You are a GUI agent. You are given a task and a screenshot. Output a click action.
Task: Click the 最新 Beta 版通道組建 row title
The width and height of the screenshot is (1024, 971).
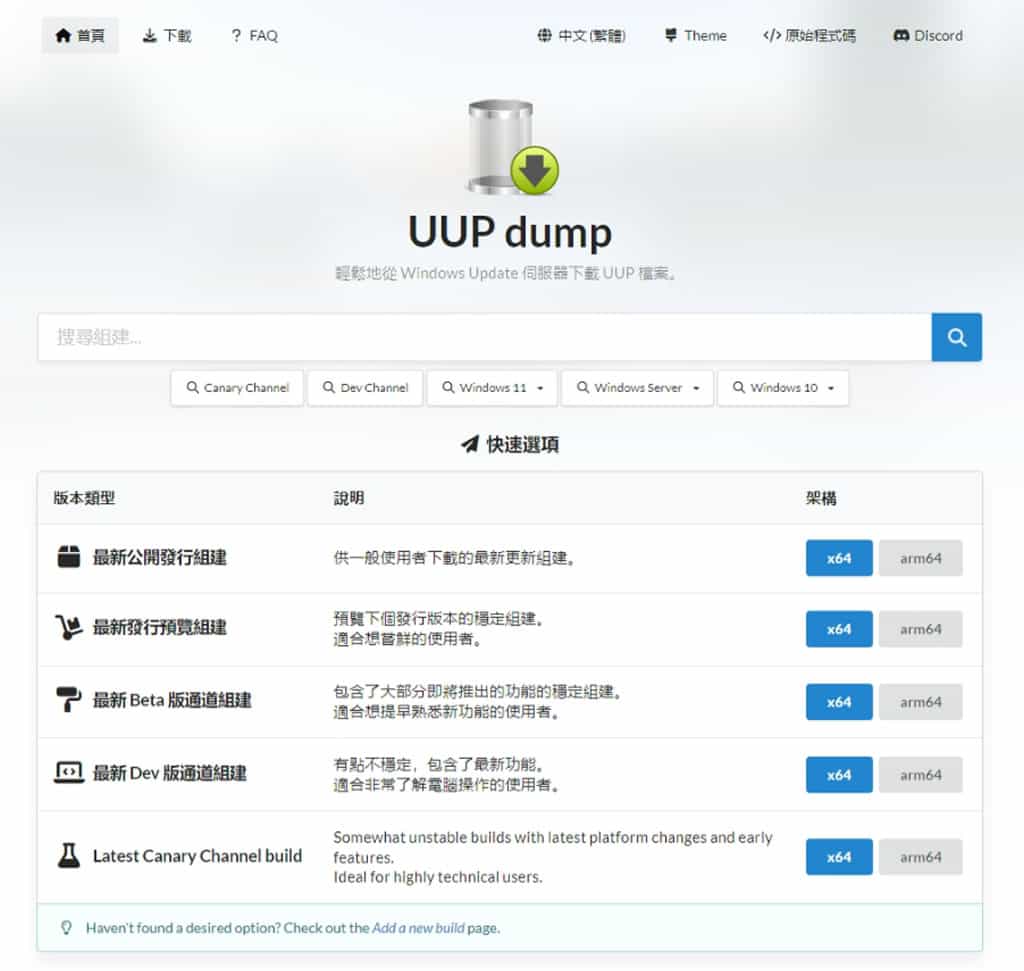pos(172,699)
